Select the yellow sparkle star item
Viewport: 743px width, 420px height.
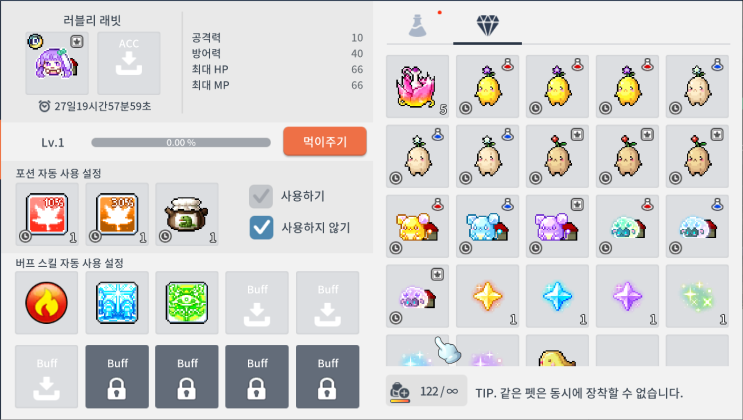(488, 296)
